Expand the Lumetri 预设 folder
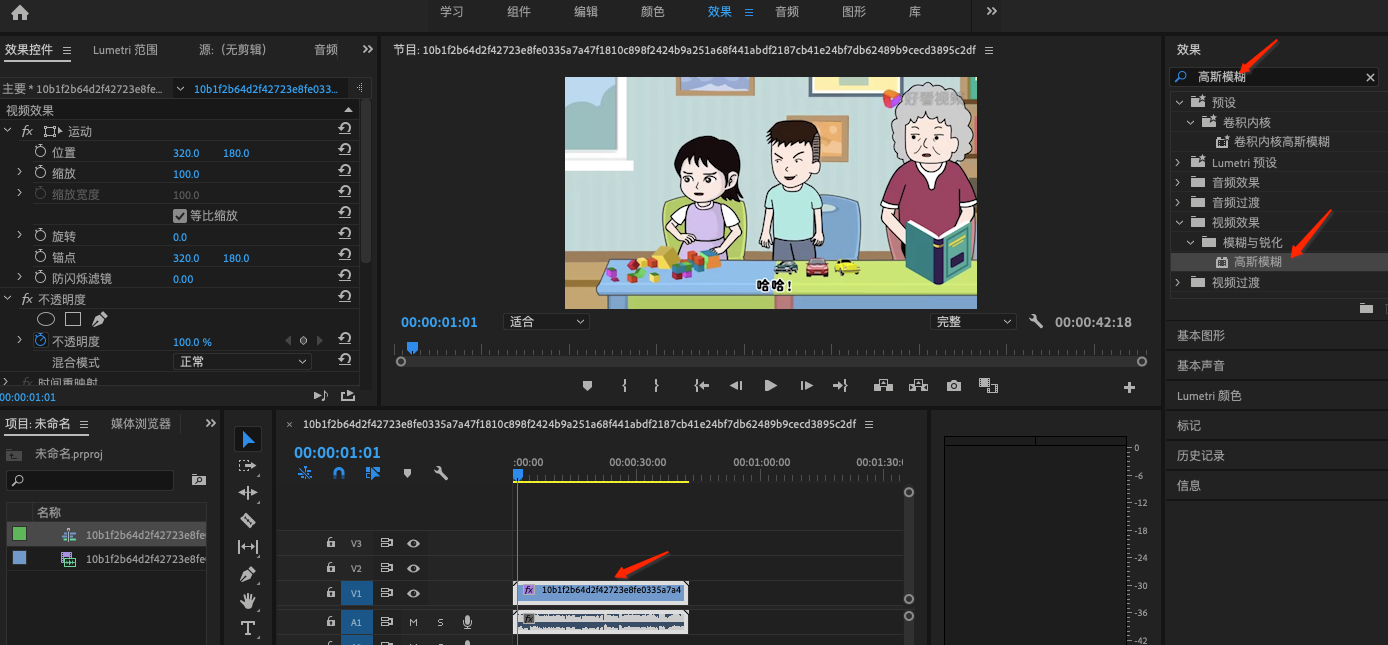The height and width of the screenshot is (645, 1388). (x=1178, y=162)
